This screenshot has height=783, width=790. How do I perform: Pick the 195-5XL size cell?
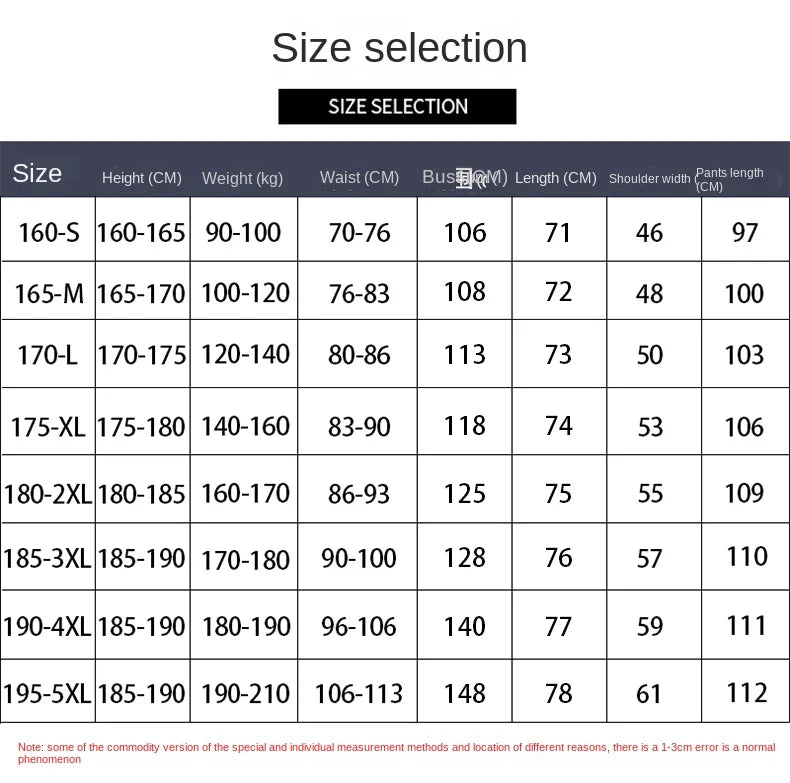point(48,693)
